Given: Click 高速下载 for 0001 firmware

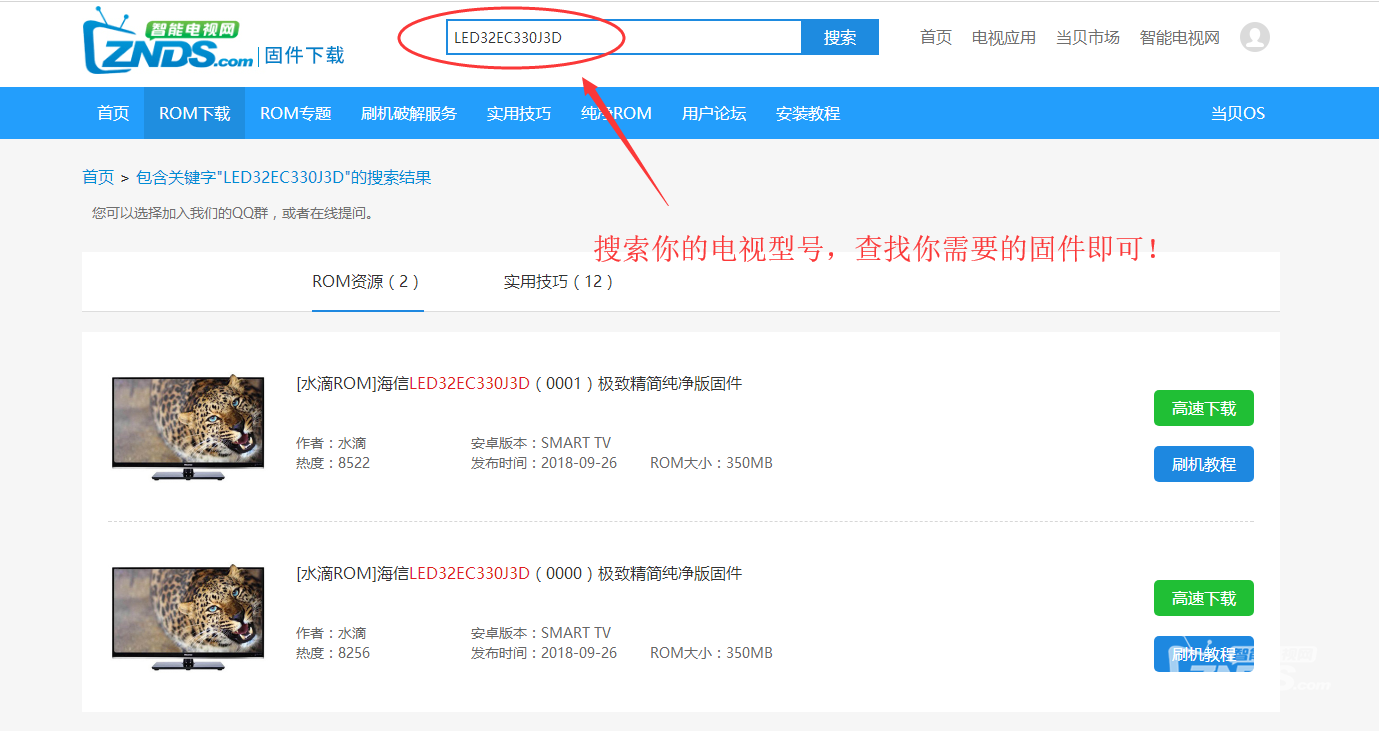Looking at the screenshot, I should pos(1204,408).
